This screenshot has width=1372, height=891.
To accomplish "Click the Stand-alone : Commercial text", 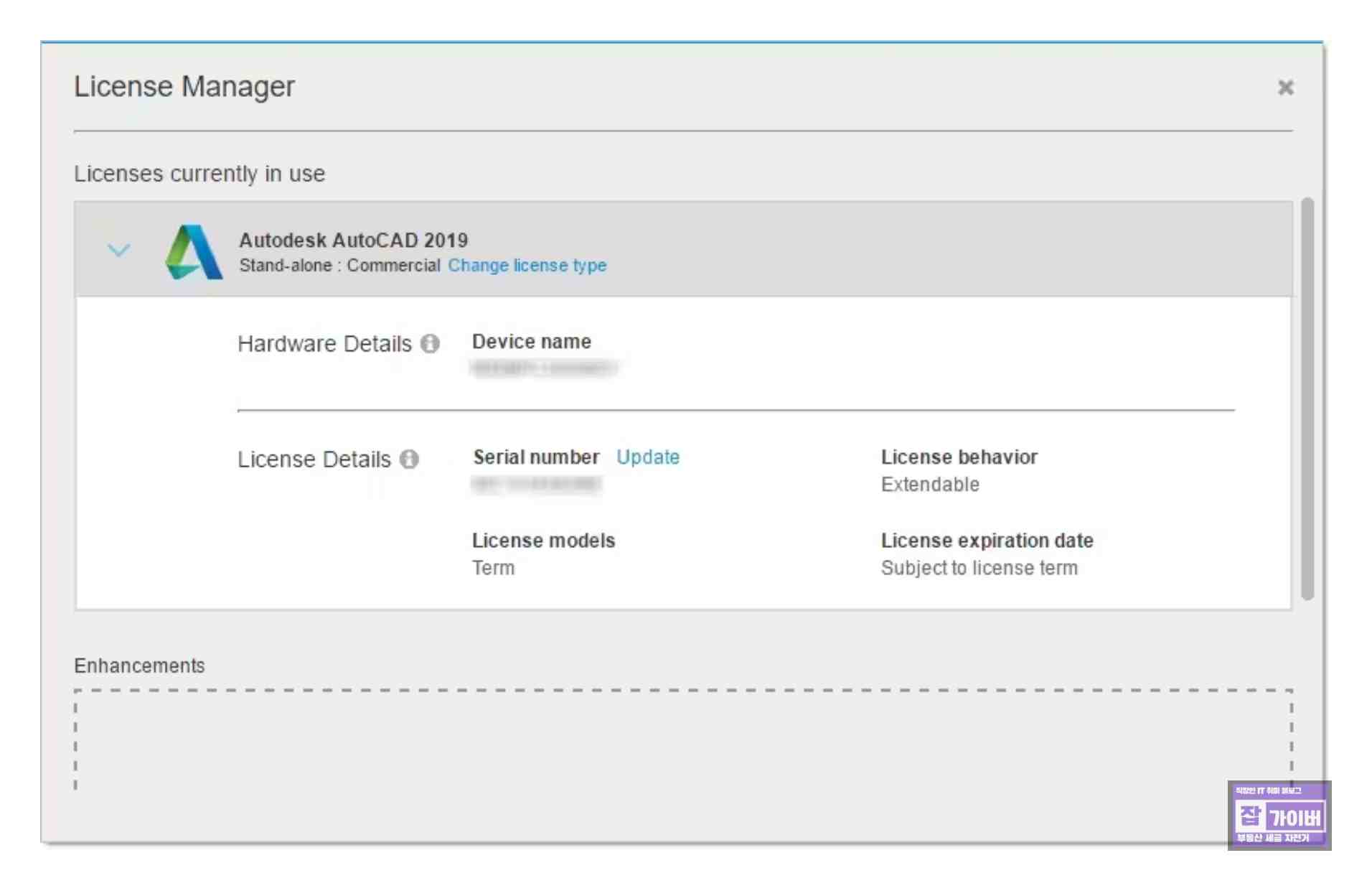I will 339,266.
